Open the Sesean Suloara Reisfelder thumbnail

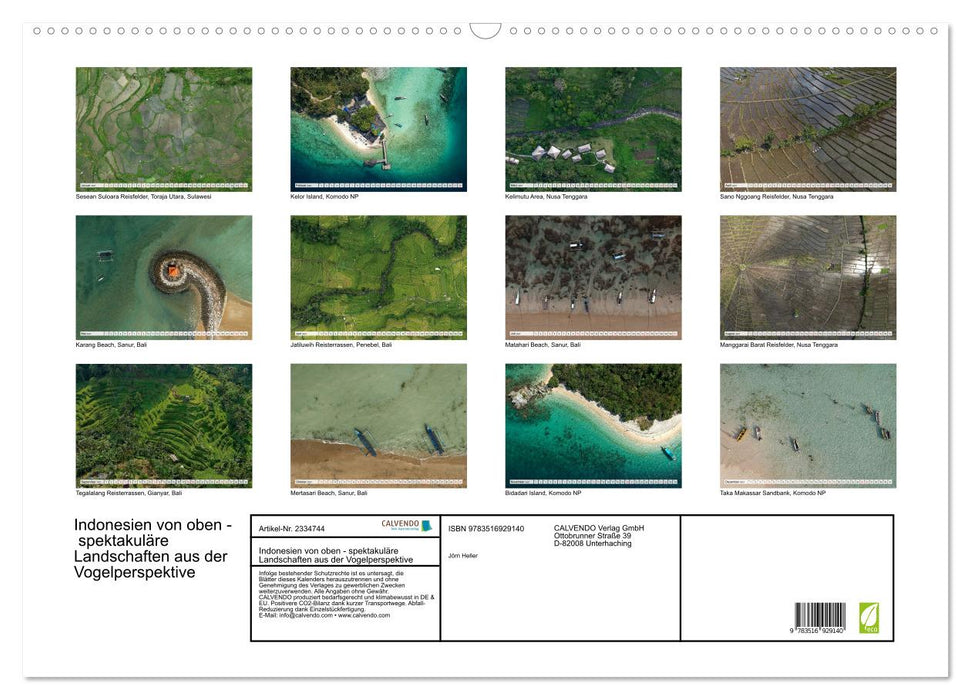(x=163, y=129)
